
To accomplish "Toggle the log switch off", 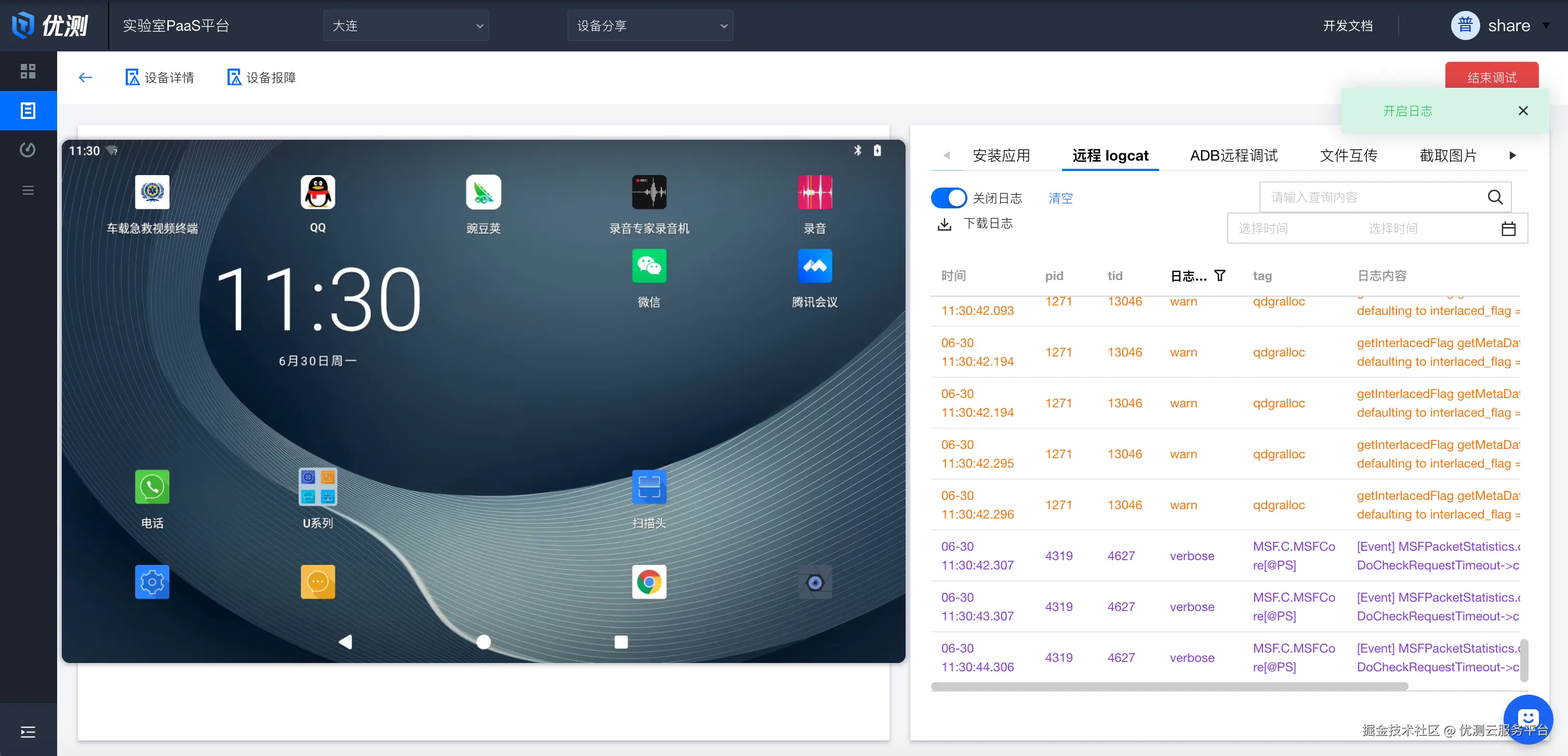I will click(948, 198).
